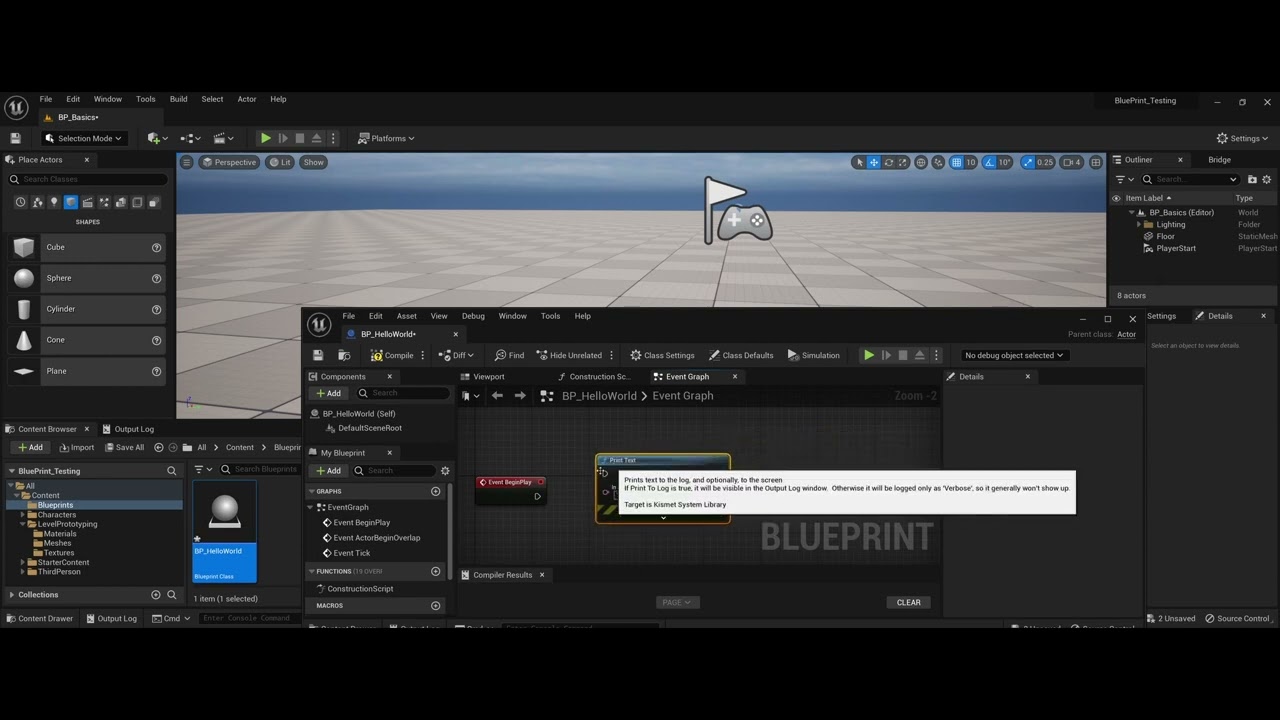Screen dimensions: 1280x720
Task: Open Class Defaults in the Blueprint toolbar
Action: pyautogui.click(x=741, y=355)
